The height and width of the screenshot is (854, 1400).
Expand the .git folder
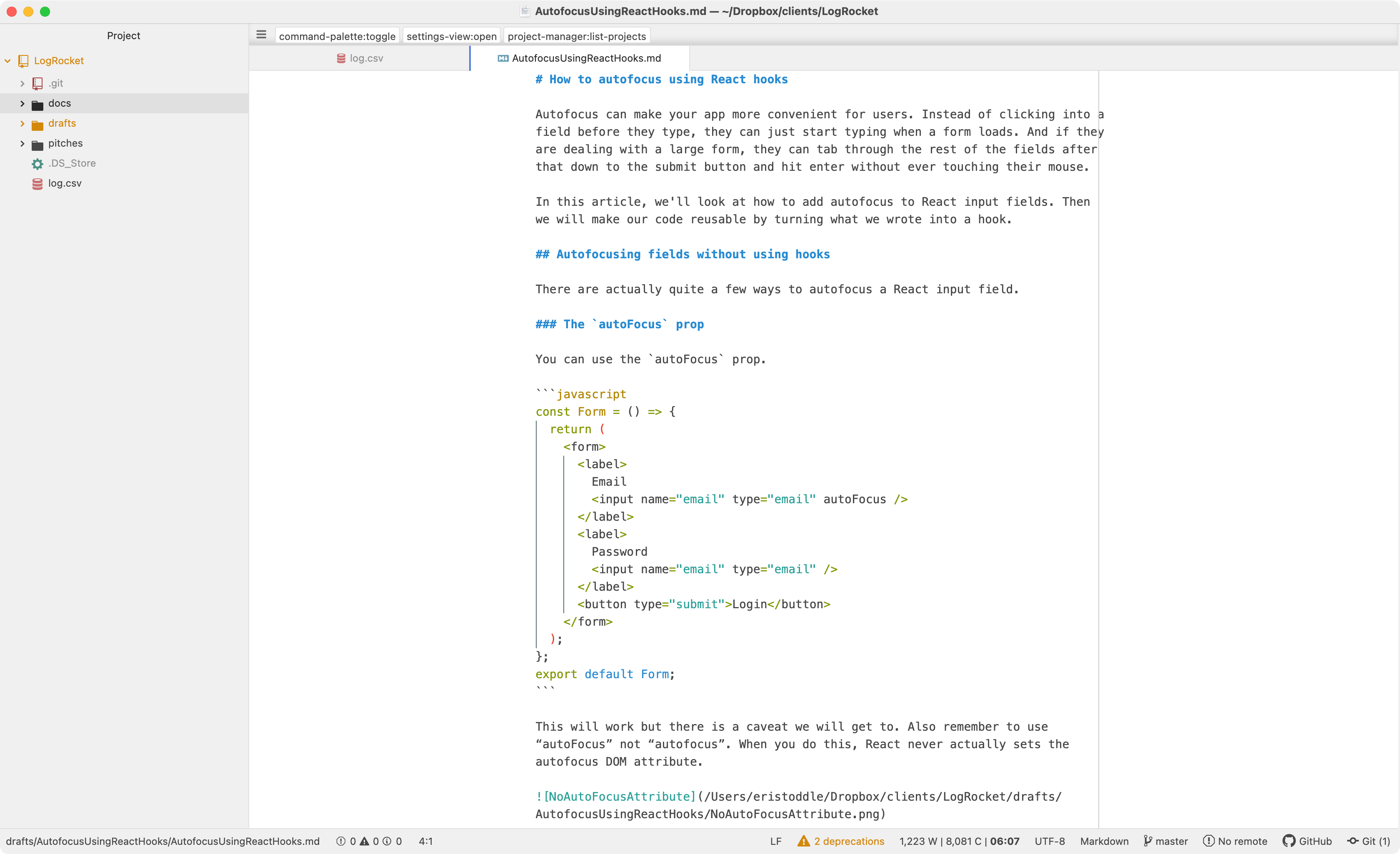[22, 83]
